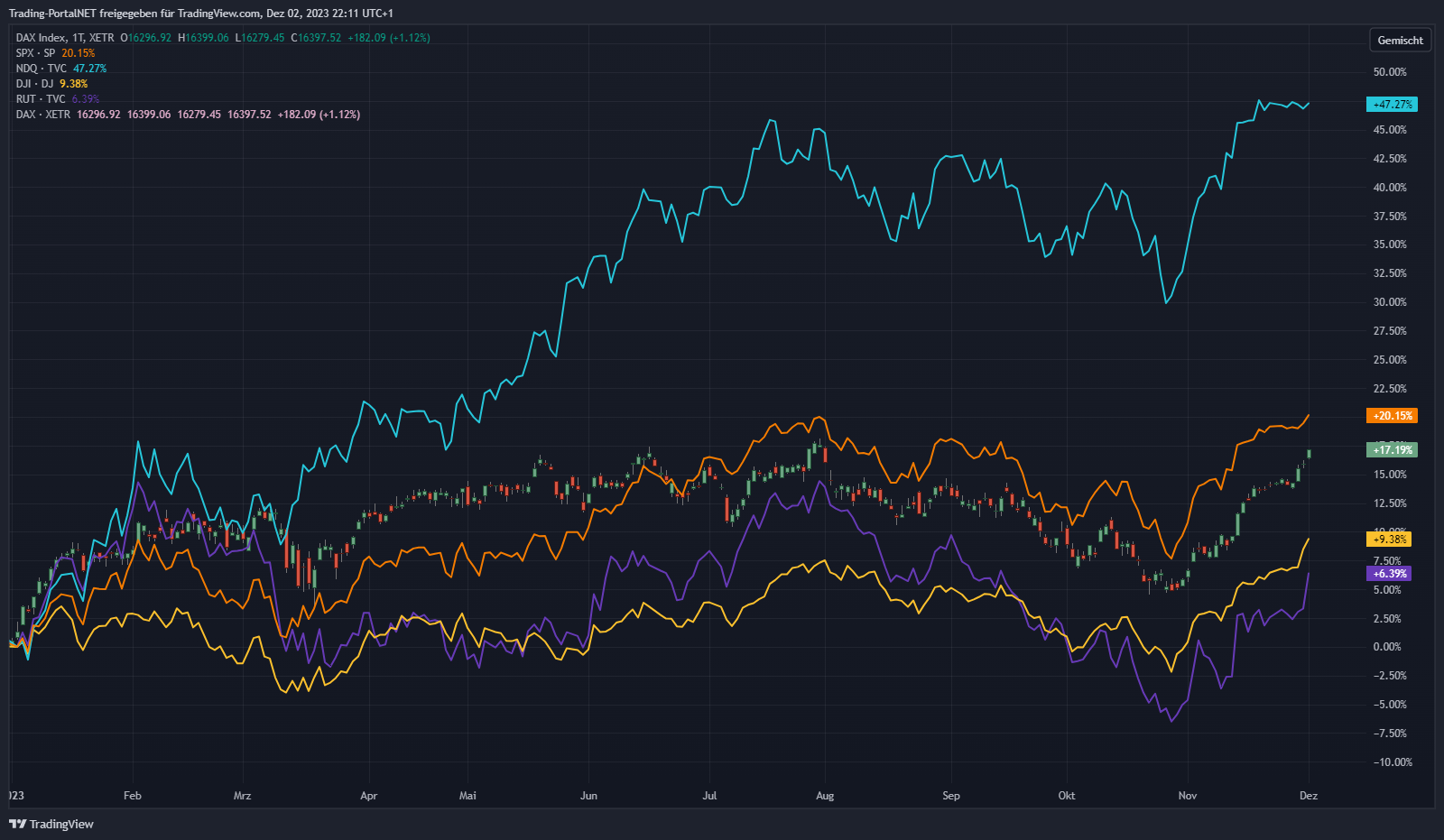Click the Dez marker on time axis

(1309, 796)
